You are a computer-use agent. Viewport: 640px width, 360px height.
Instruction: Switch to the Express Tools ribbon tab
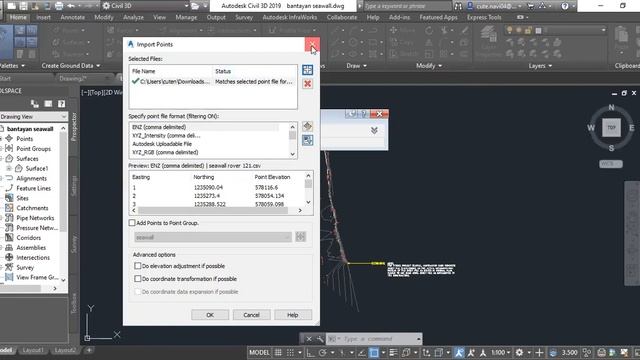click(484, 18)
